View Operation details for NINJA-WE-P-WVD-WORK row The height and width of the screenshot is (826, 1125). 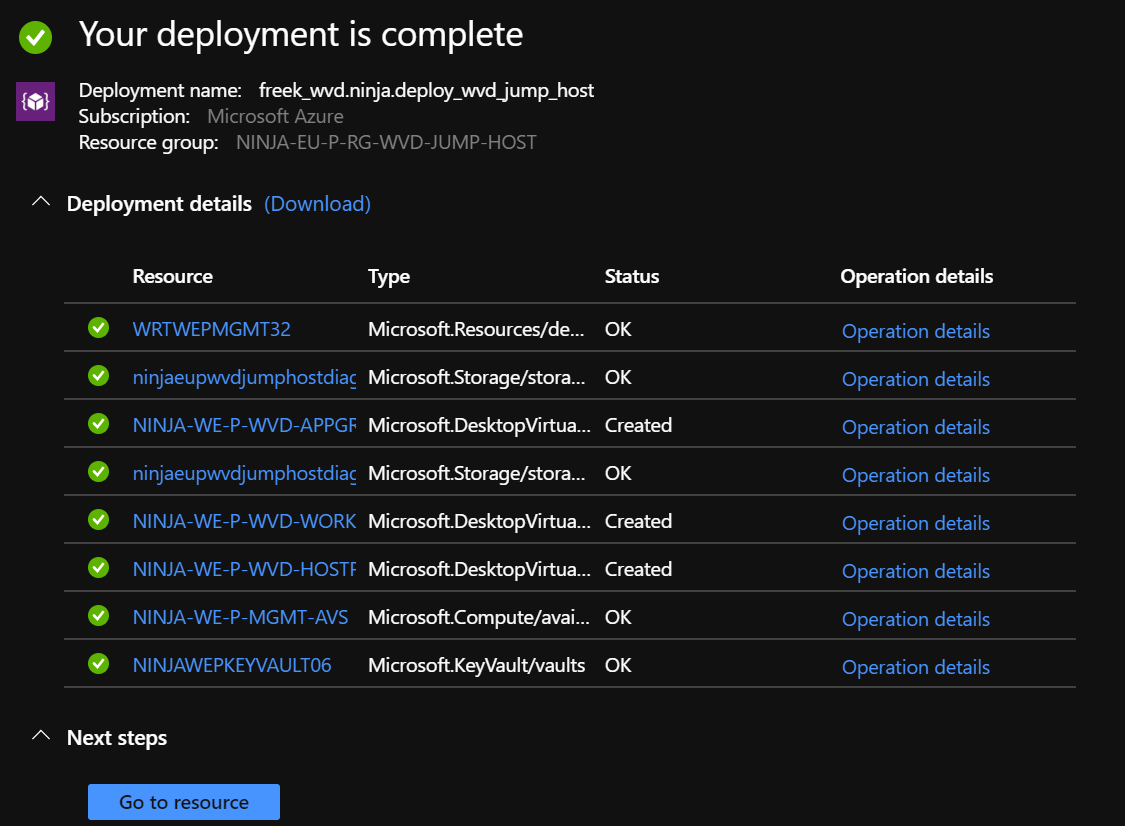tap(915, 524)
